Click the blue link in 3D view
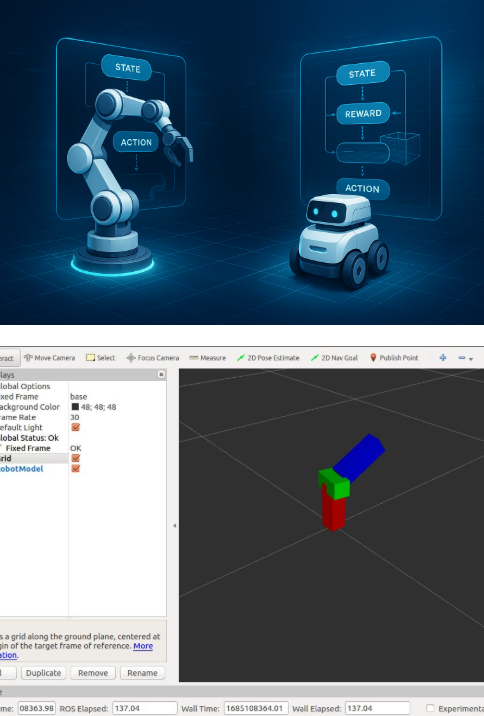Screen dimensions: 484x716 click(361, 457)
